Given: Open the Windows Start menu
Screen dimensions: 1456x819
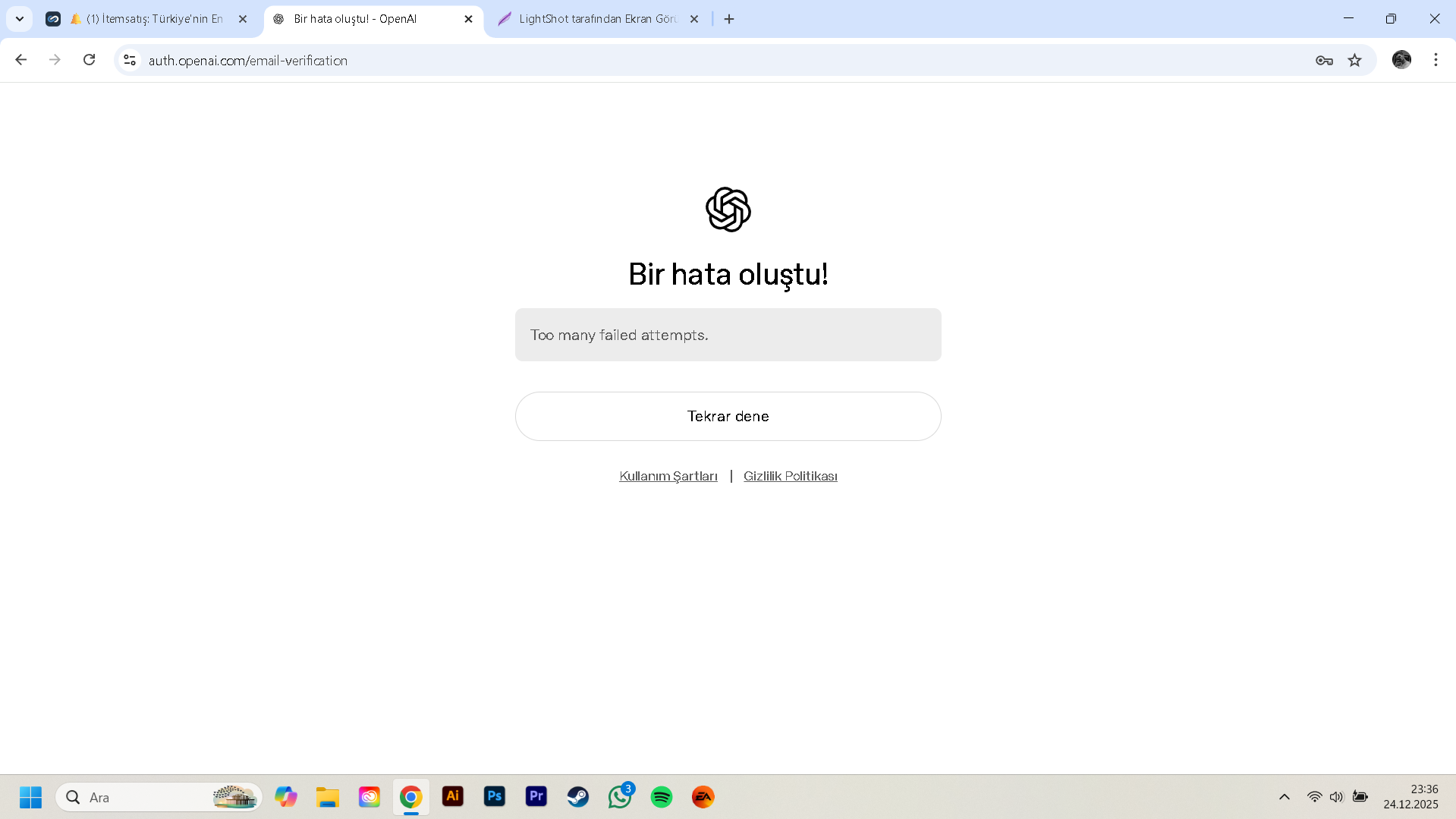Looking at the screenshot, I should coord(31,797).
